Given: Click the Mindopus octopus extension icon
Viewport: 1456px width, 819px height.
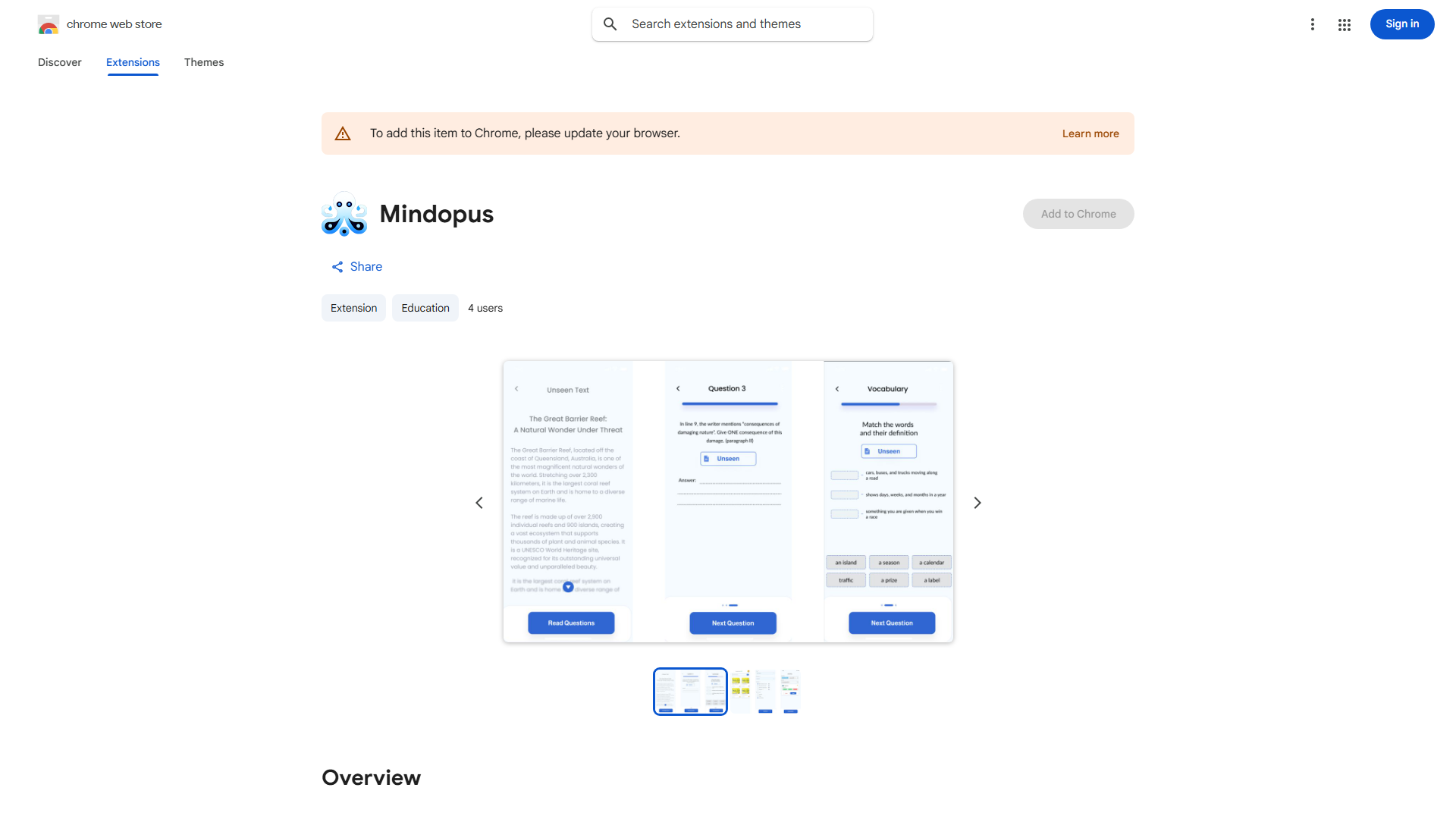Looking at the screenshot, I should tap(344, 214).
